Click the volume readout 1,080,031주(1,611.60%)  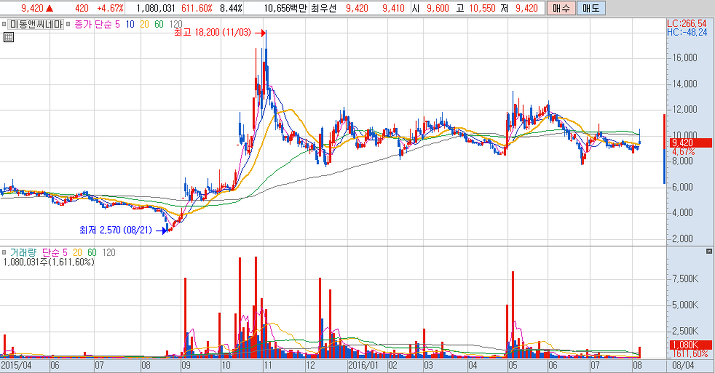pyautogui.click(x=48, y=262)
